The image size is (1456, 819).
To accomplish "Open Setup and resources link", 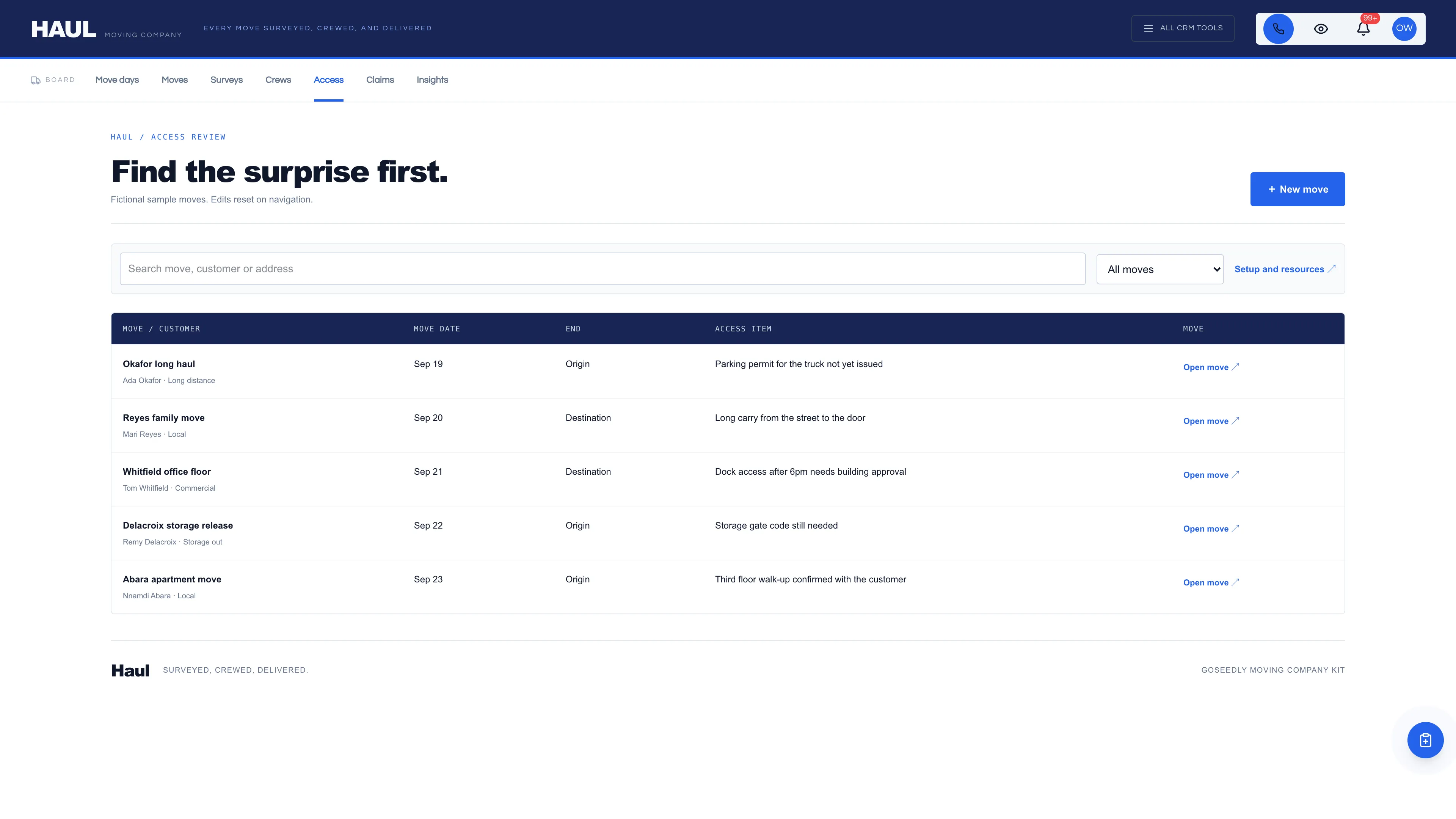I will click(1285, 269).
